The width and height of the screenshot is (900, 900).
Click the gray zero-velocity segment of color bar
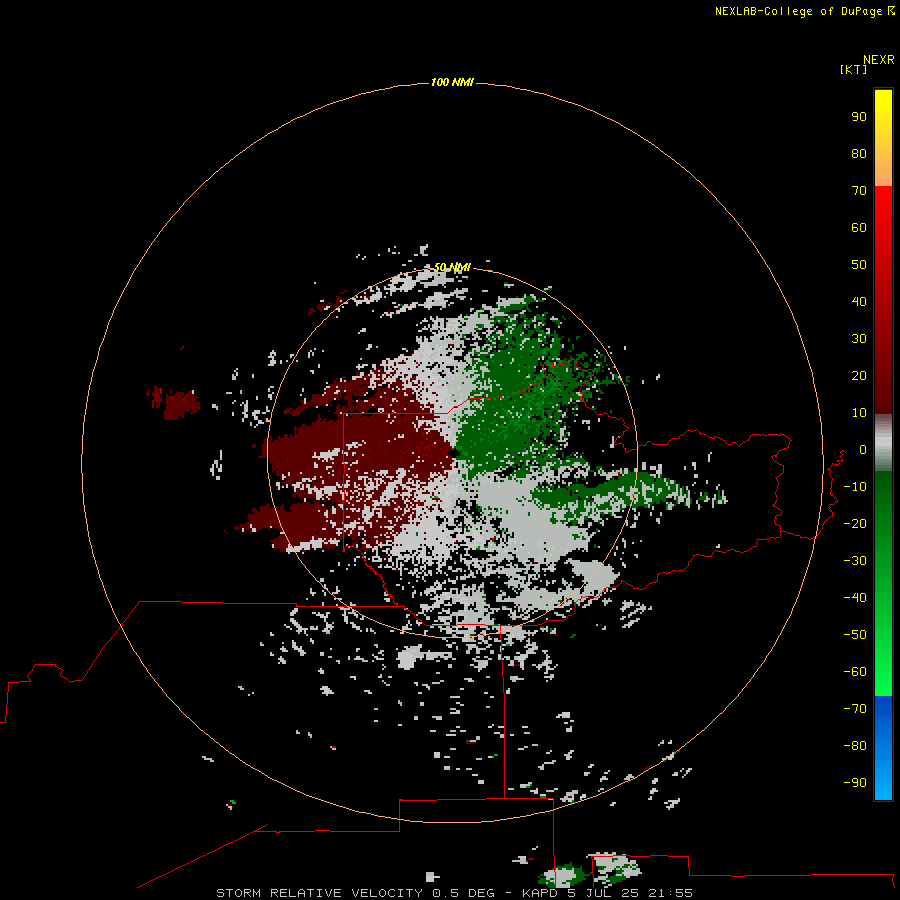coord(883,443)
